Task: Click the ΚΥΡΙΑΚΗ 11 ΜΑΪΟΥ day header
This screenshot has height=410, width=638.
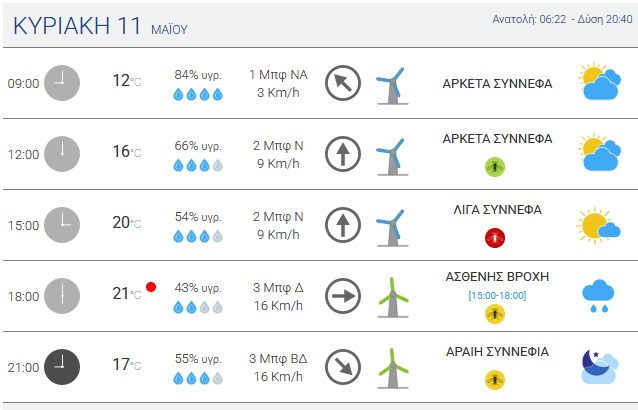Action: point(100,26)
